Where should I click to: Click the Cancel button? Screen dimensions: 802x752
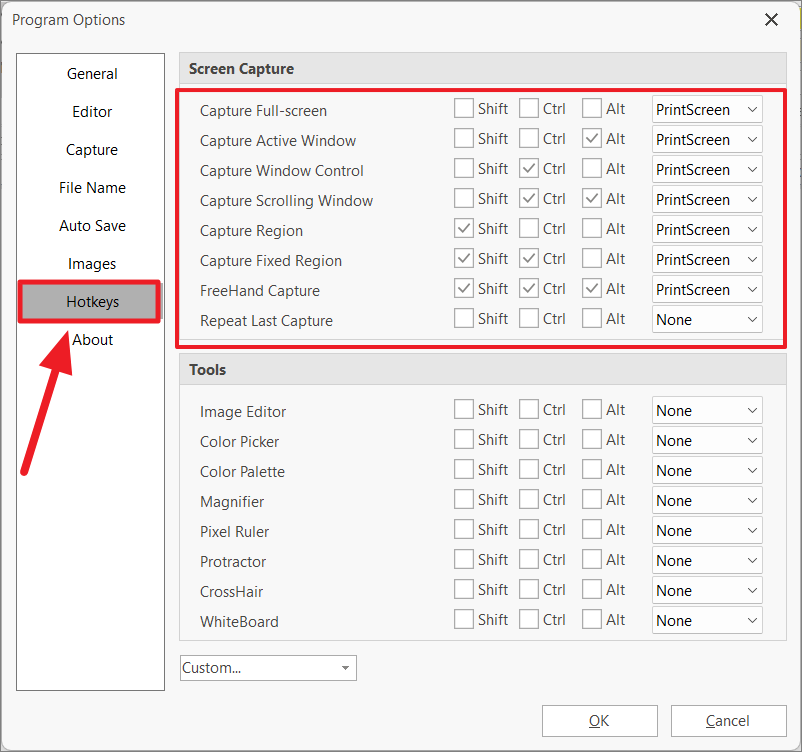point(728,721)
